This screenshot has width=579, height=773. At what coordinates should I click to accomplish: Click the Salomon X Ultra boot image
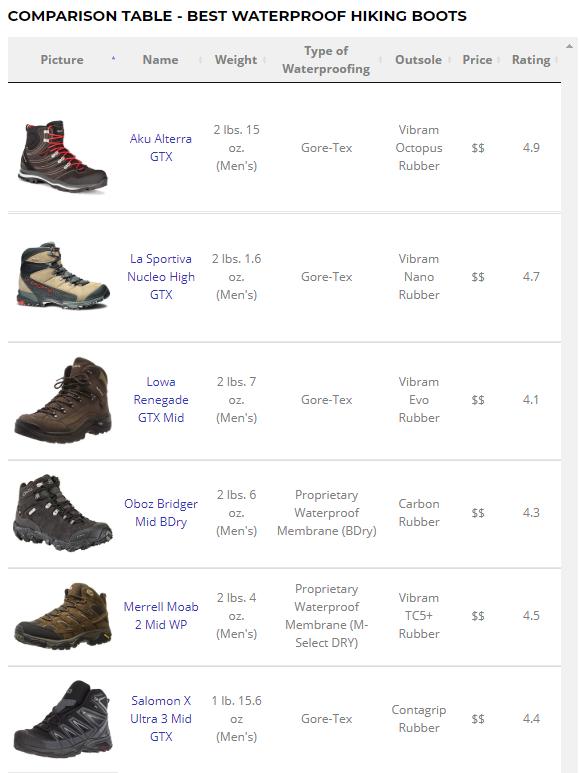pyautogui.click(x=63, y=719)
